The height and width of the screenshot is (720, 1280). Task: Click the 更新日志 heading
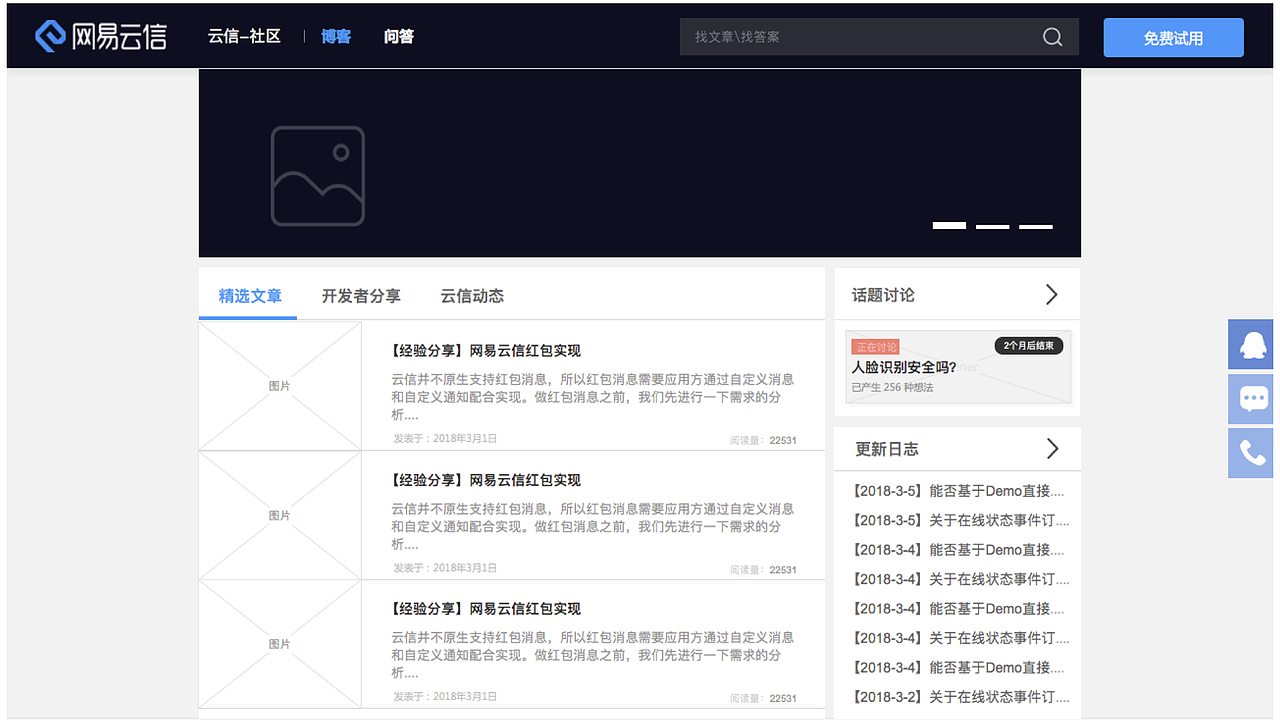tap(887, 449)
